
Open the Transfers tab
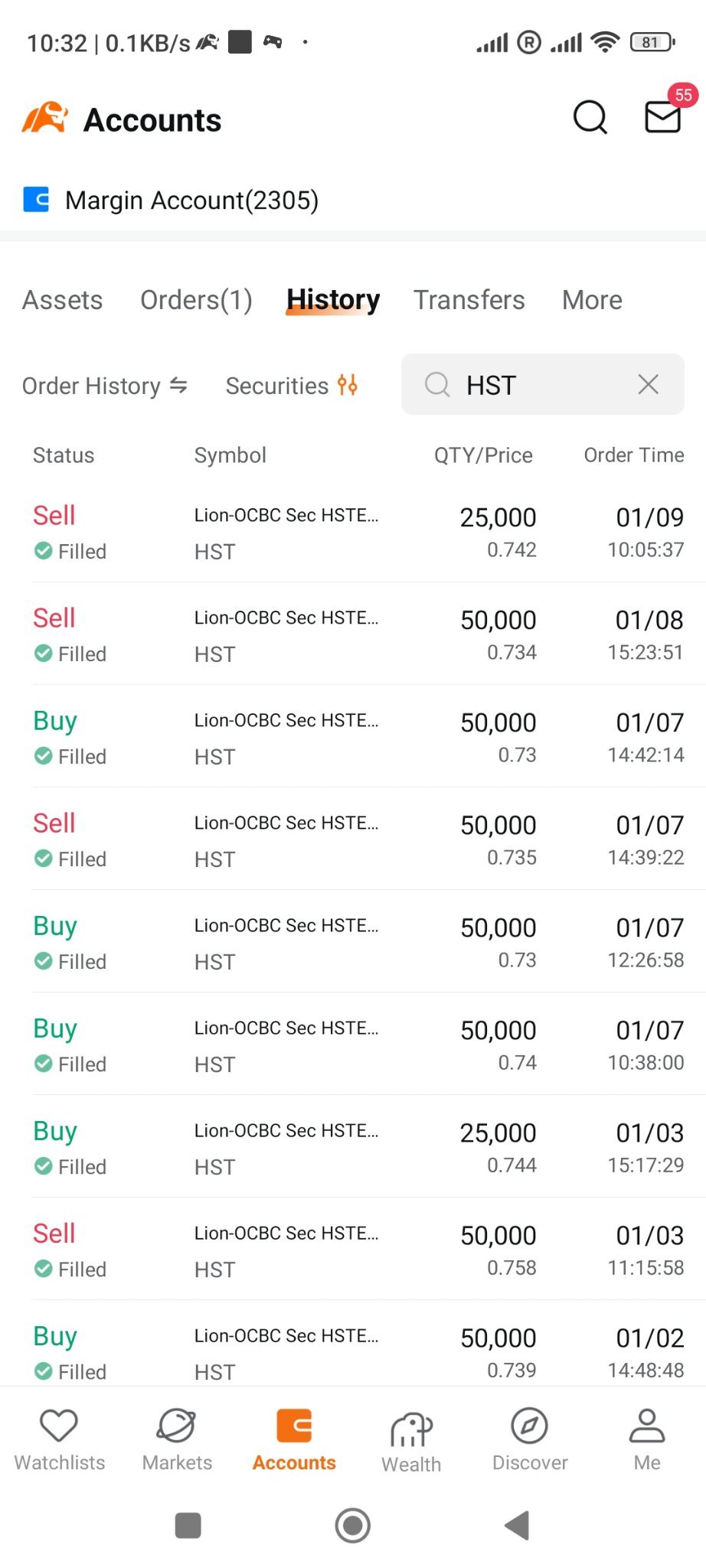click(469, 300)
